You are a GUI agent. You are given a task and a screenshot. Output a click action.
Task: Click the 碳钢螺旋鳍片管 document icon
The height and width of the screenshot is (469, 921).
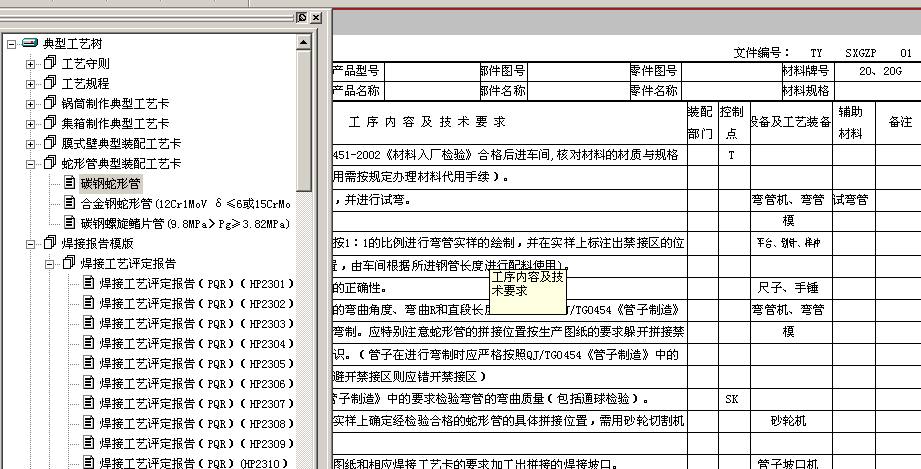pos(70,223)
